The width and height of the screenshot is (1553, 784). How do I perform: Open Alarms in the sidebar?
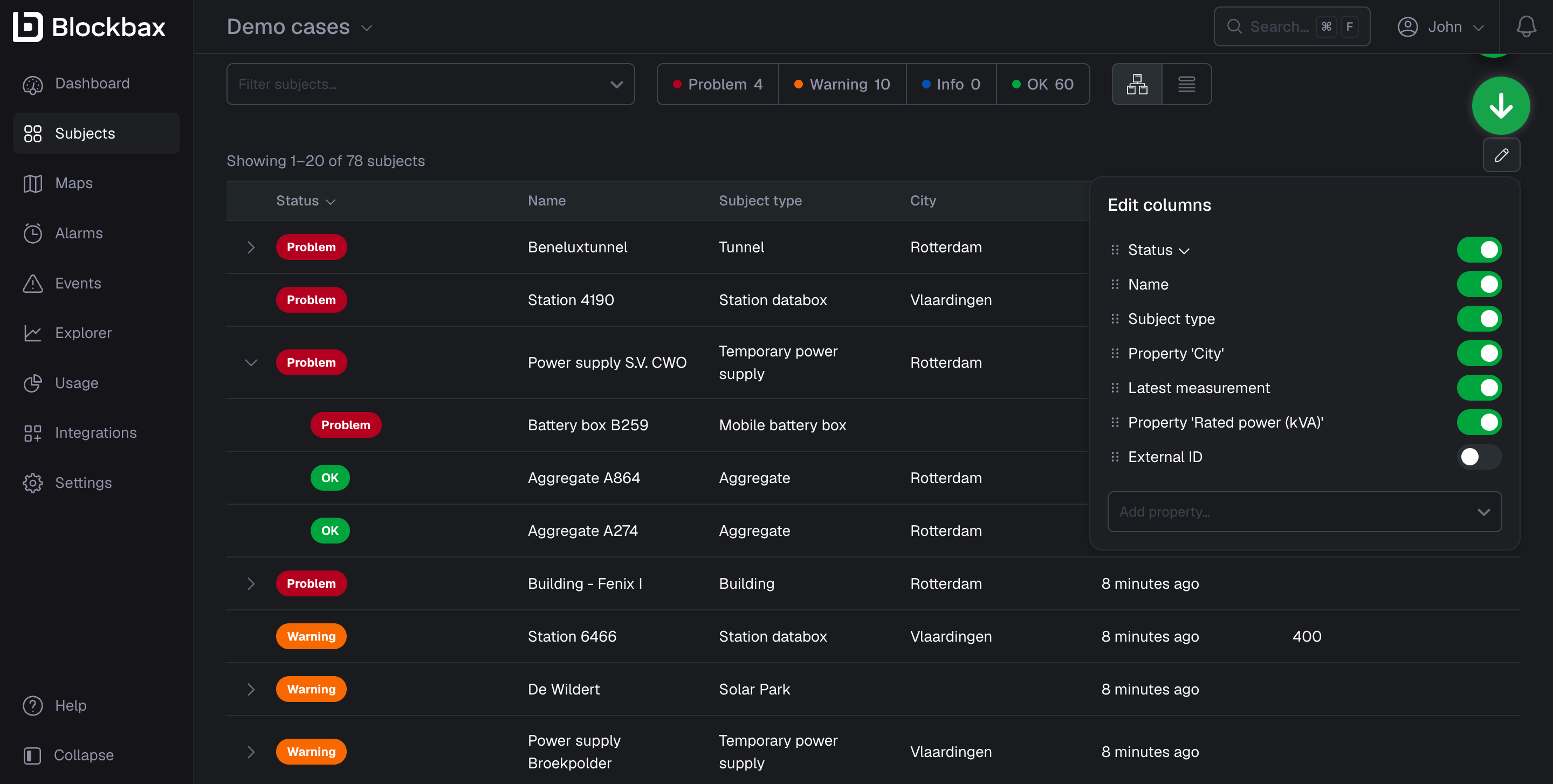pyautogui.click(x=97, y=233)
